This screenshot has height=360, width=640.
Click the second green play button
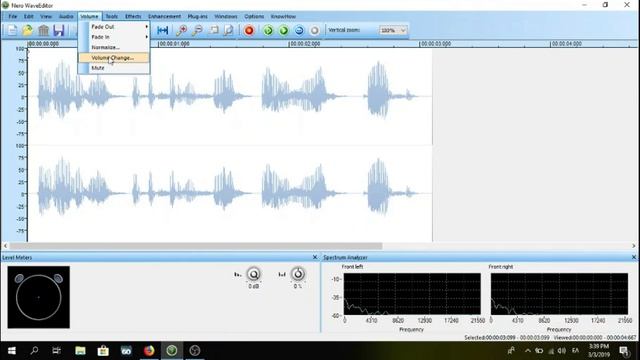tap(284, 30)
